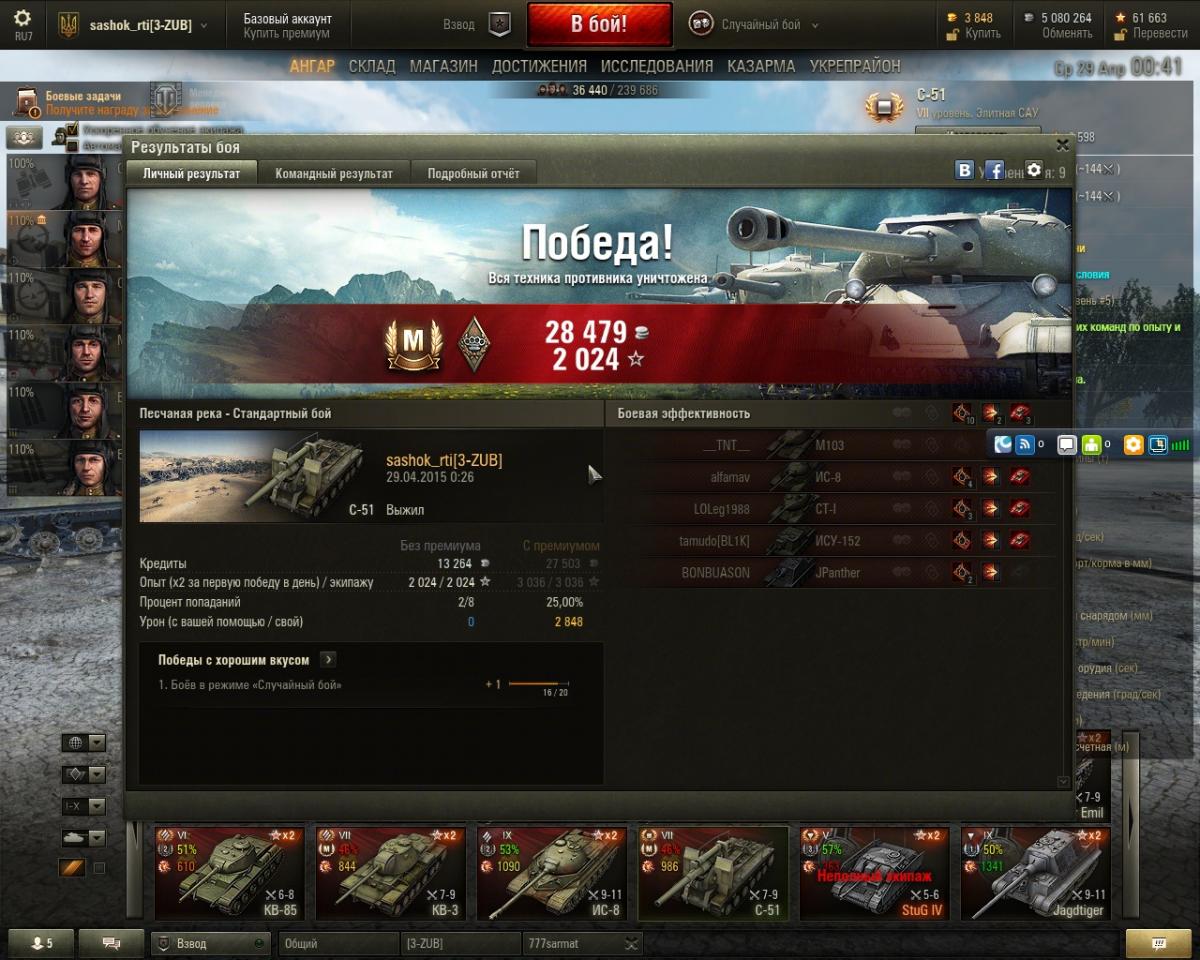Viewport: 1200px width, 960px height.
Task: Open nation filter dropdown with globe icon
Action: pos(84,743)
